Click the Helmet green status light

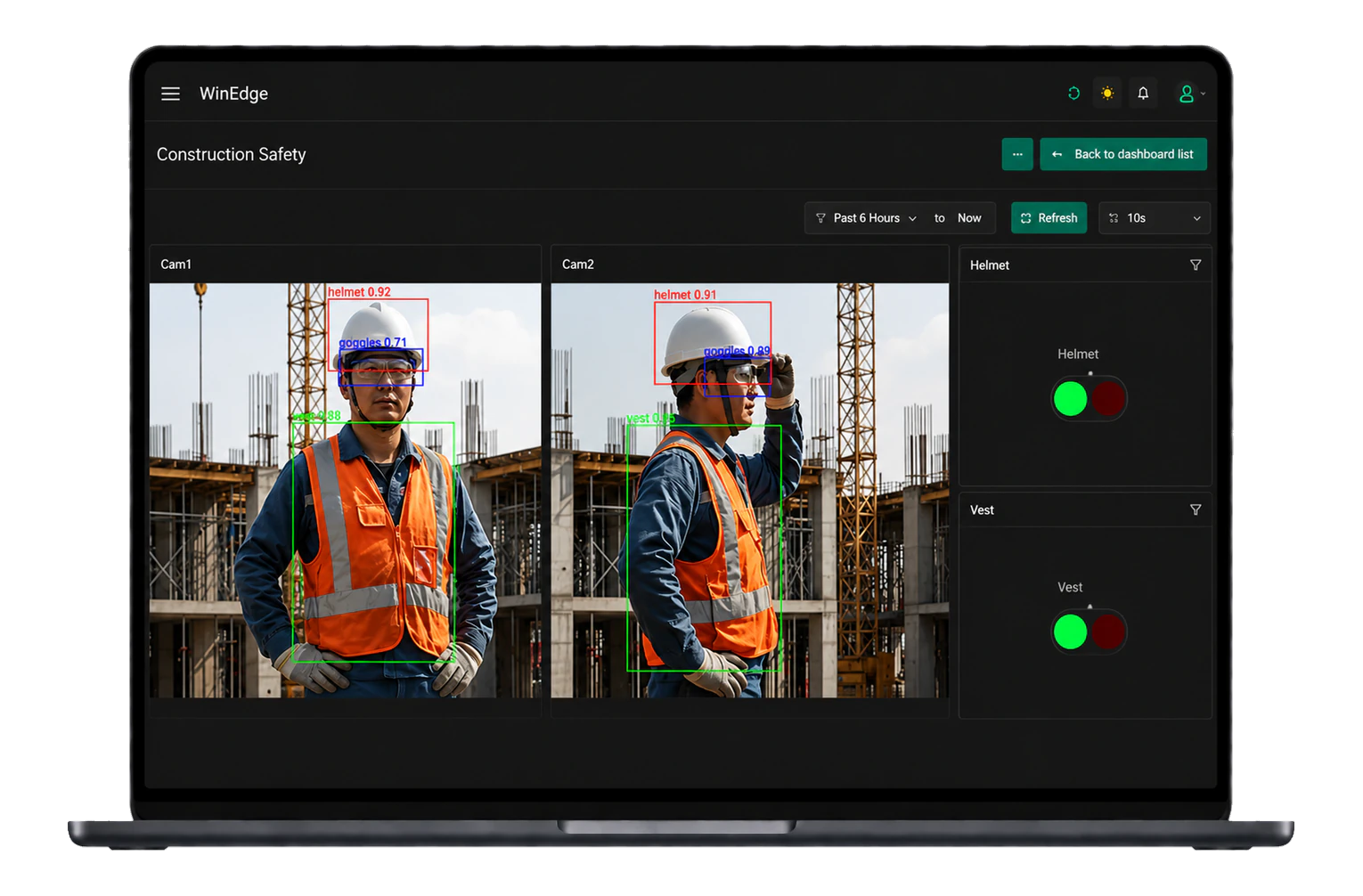(1070, 398)
